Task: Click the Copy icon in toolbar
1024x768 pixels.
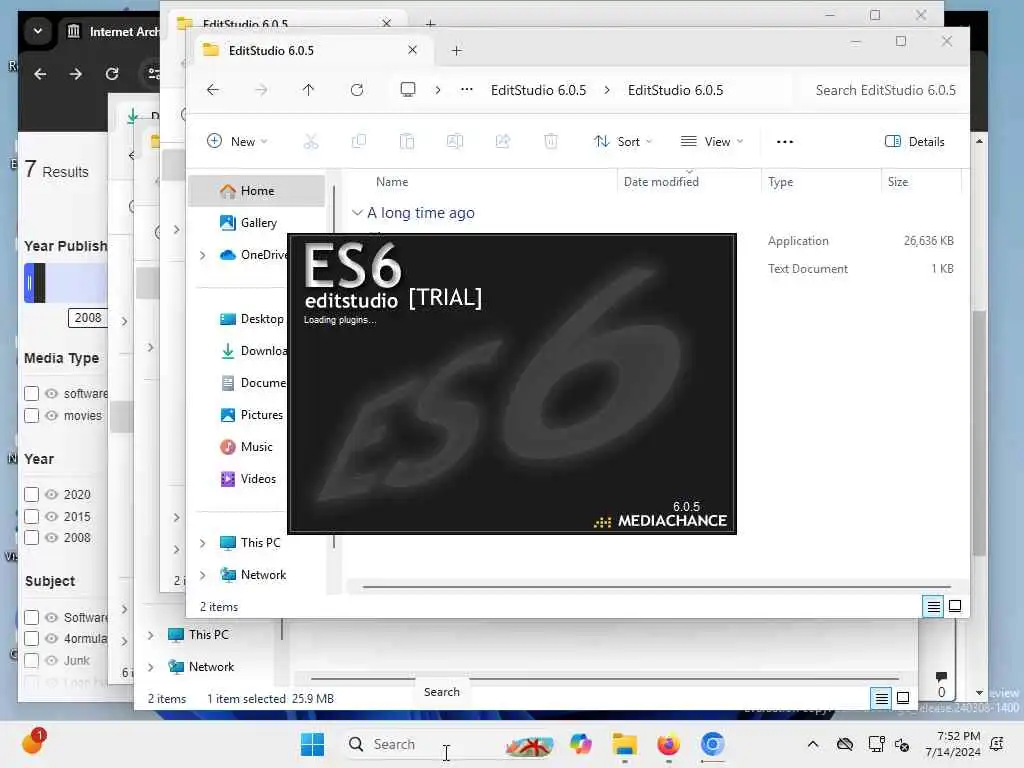Action: click(359, 142)
